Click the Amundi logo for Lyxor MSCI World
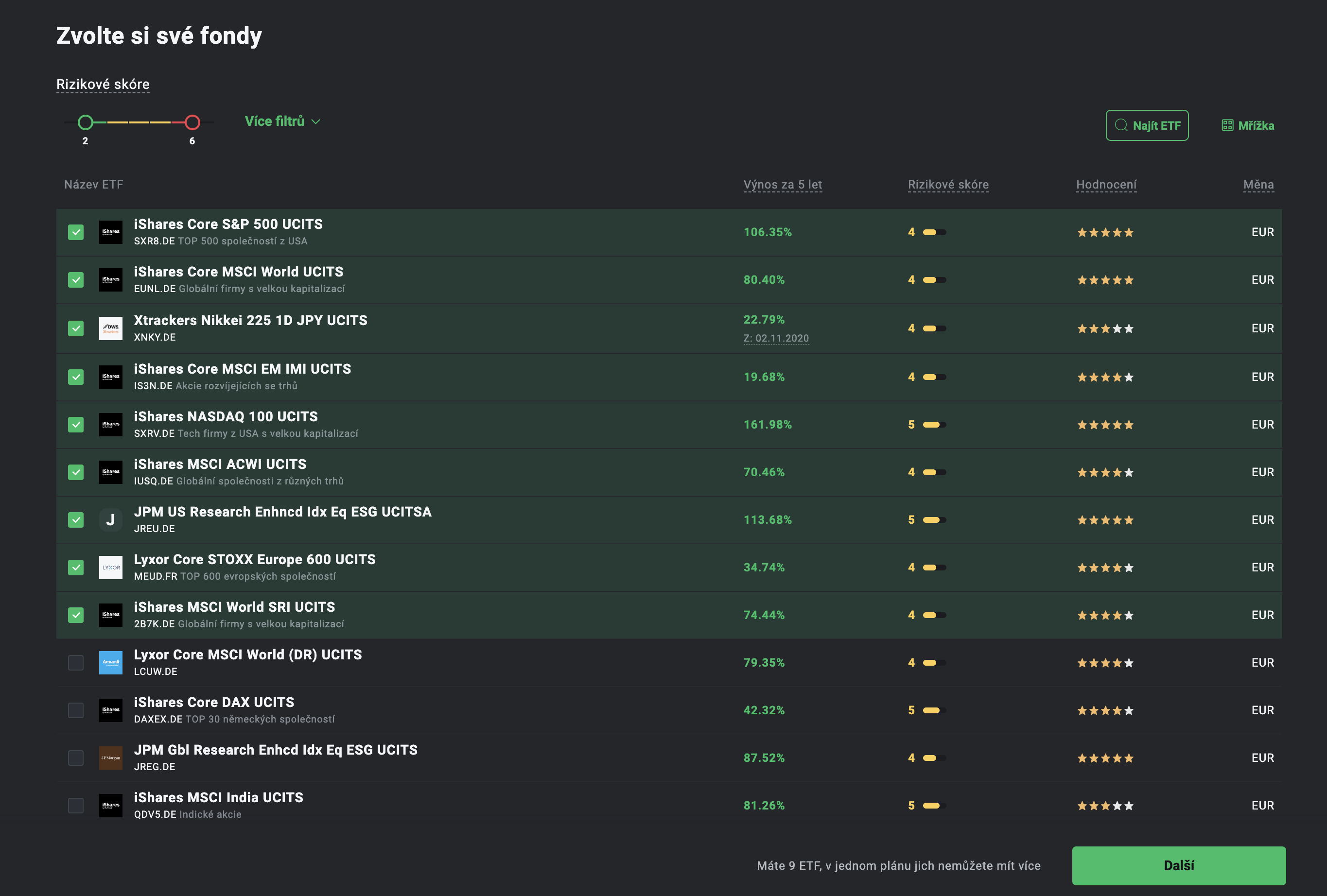The width and height of the screenshot is (1327, 896). pos(110,663)
